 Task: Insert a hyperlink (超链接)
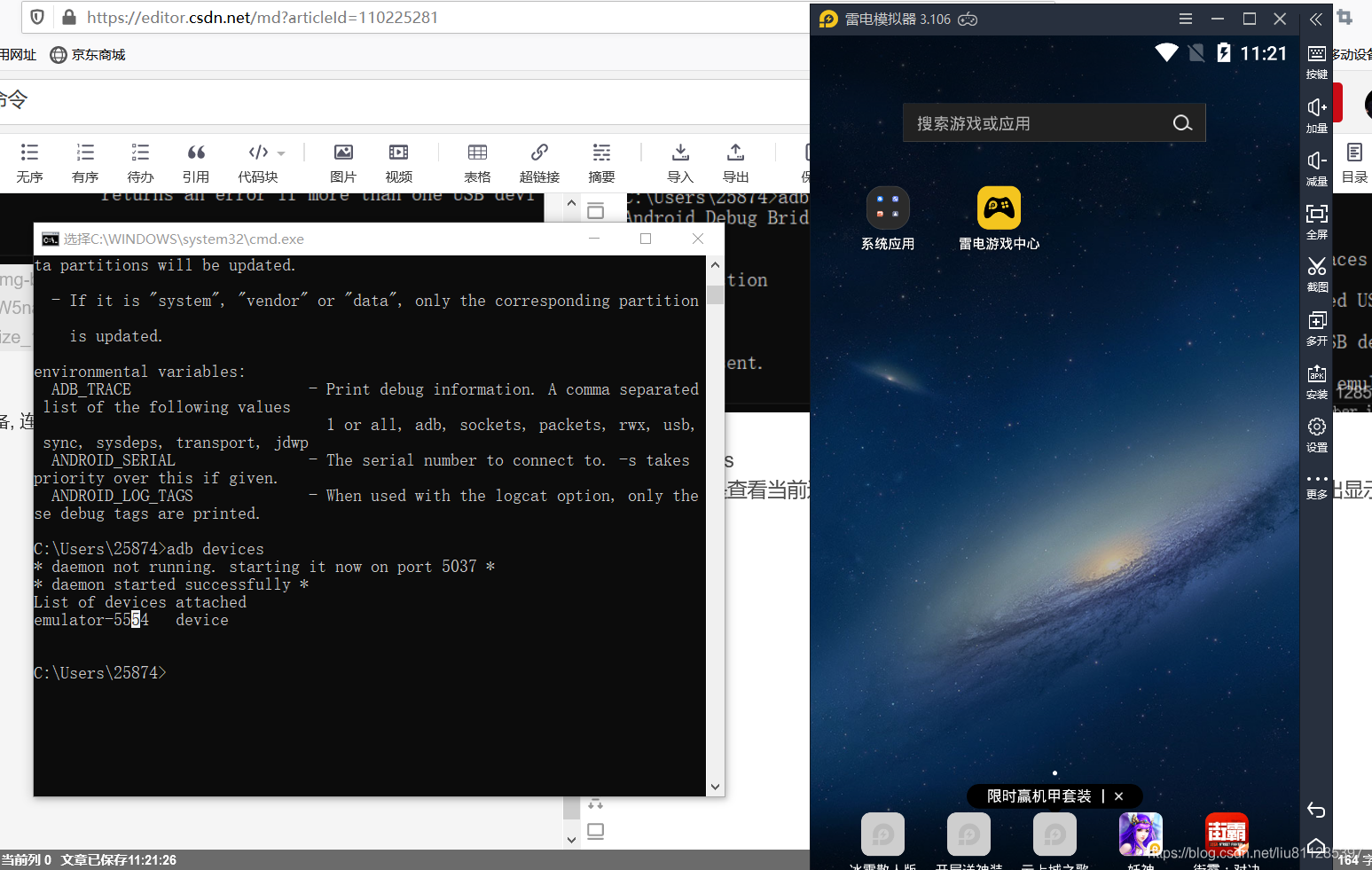(x=539, y=162)
